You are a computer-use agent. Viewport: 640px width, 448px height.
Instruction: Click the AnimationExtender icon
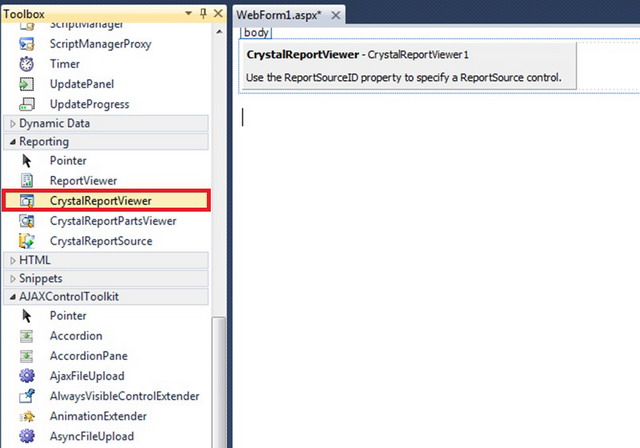pyautogui.click(x=27, y=416)
